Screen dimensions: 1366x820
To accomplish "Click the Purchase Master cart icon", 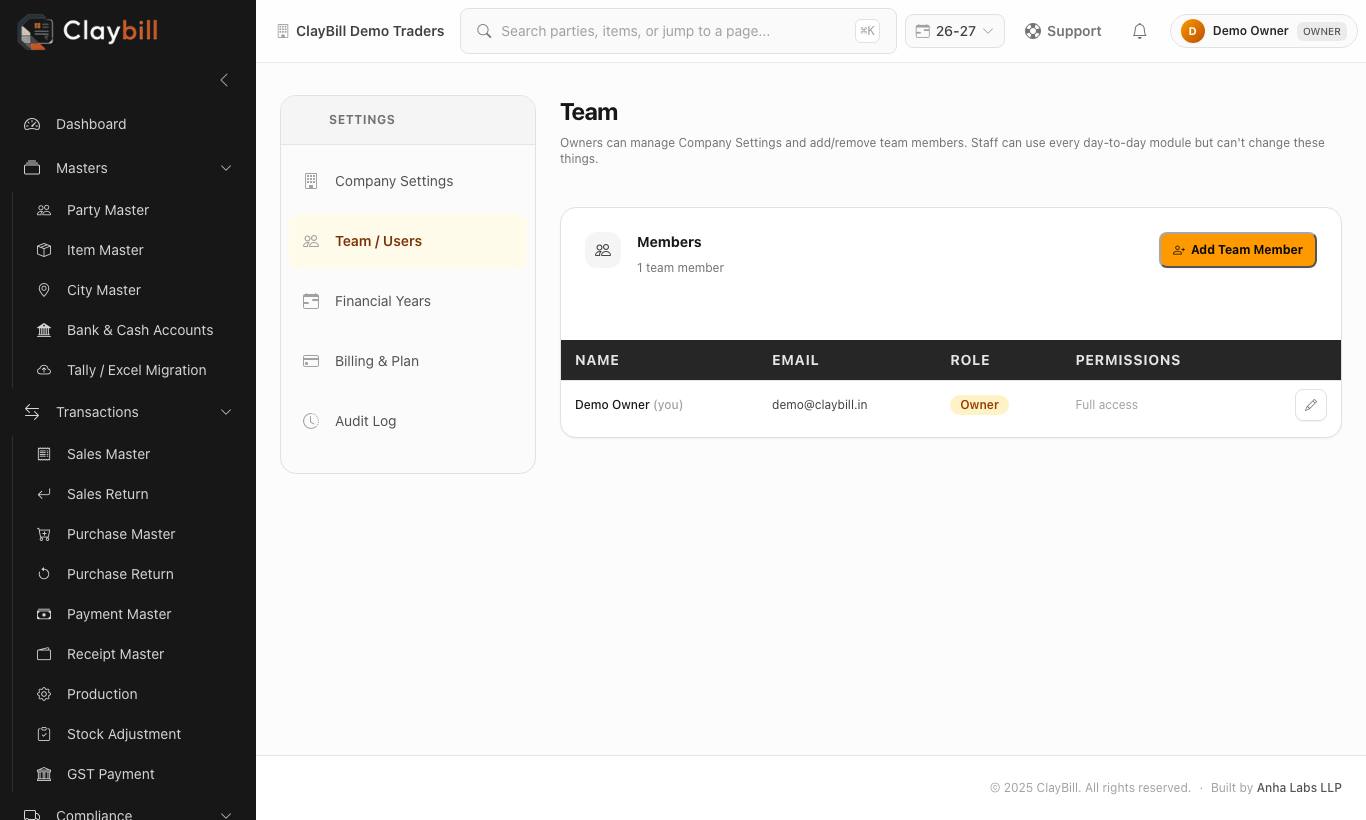I will (x=44, y=534).
